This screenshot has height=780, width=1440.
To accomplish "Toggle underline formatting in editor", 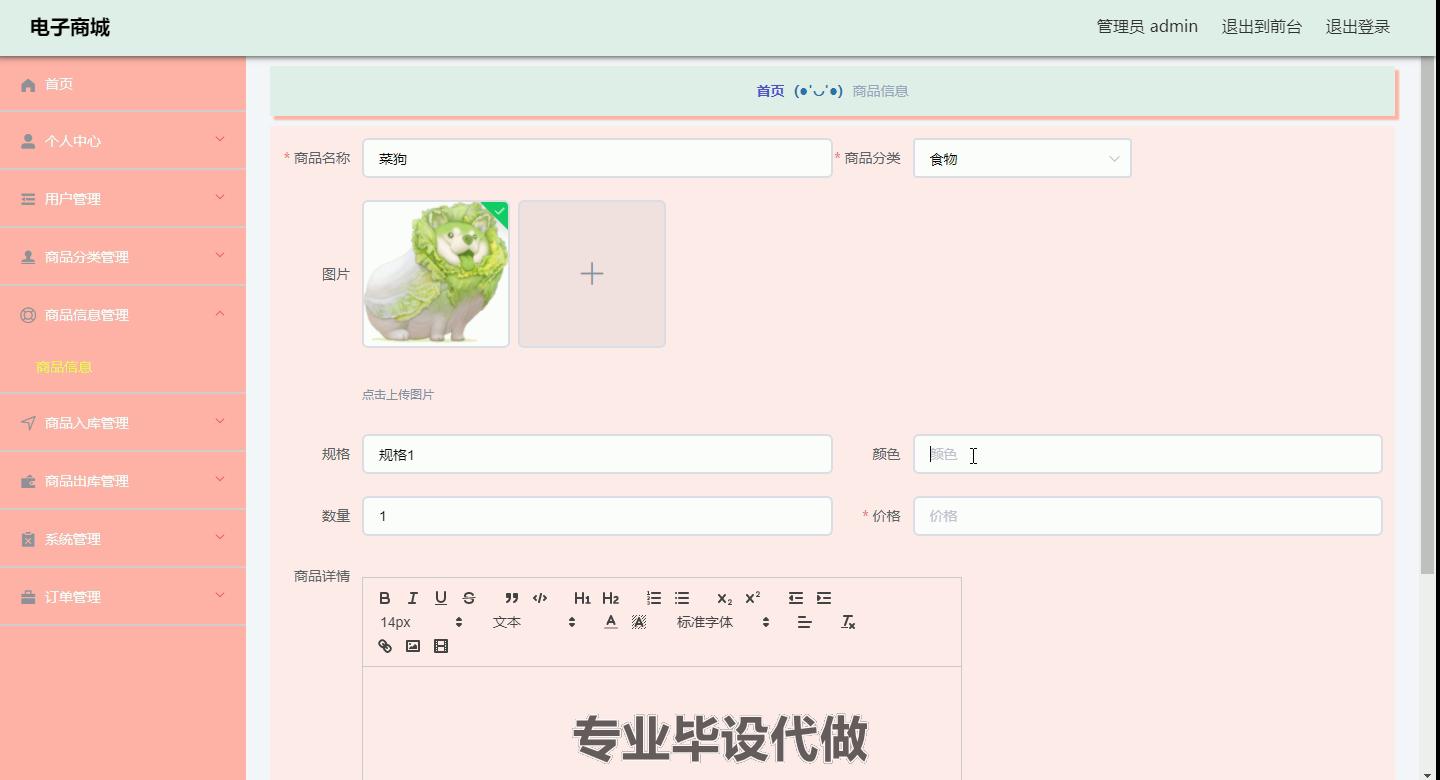I will (x=441, y=598).
